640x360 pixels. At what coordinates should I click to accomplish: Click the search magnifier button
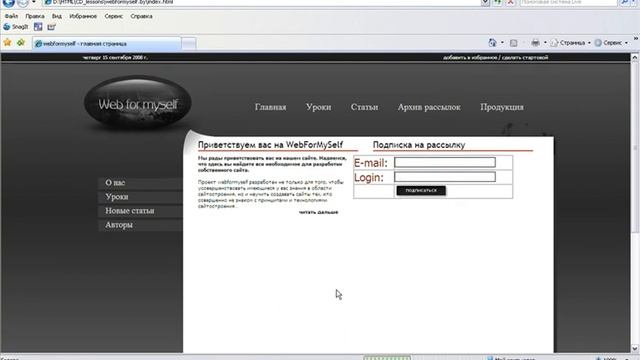624,2
